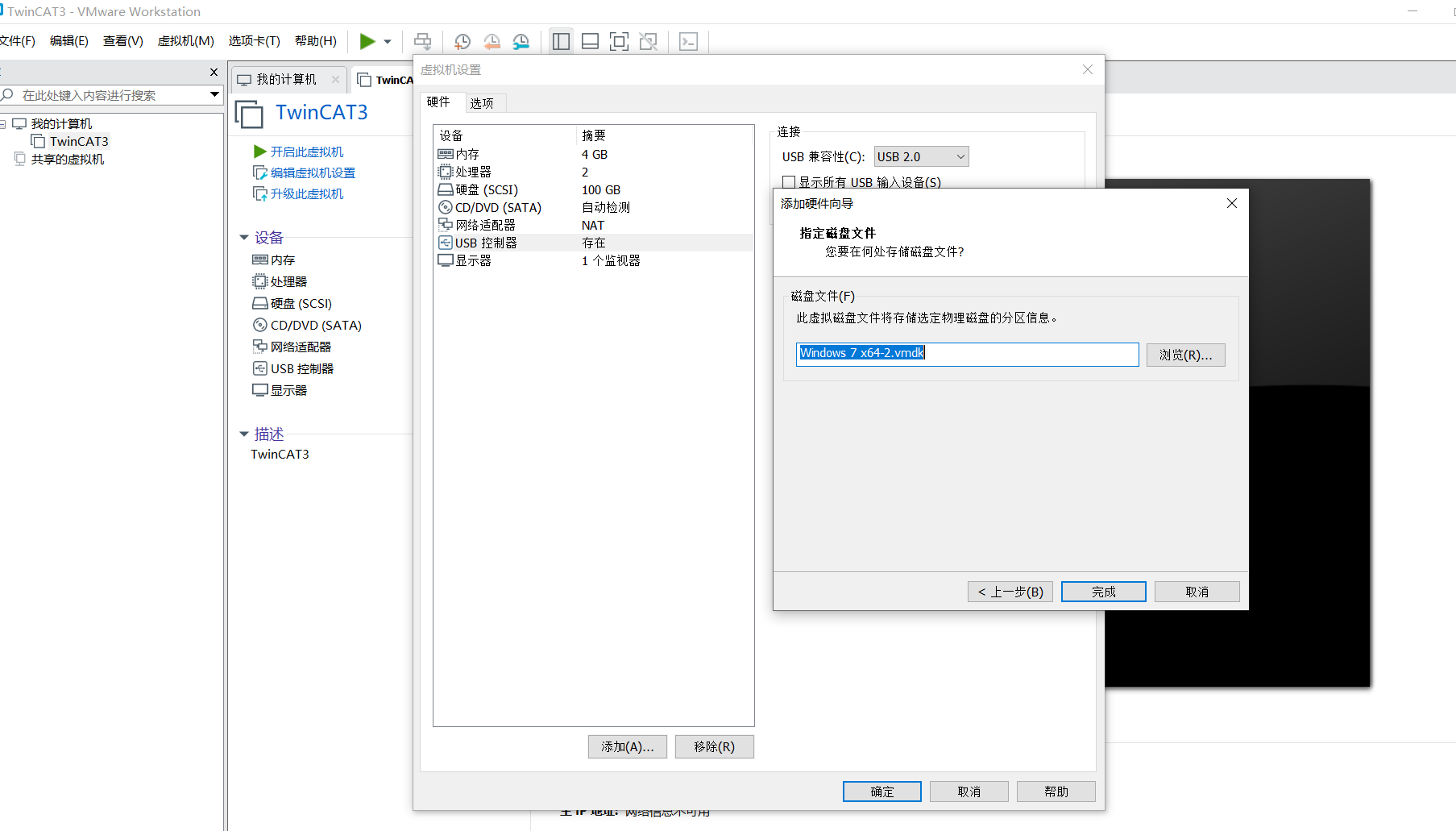The width and height of the screenshot is (1456, 831).
Task: Open the 编辑(E) menu
Action: [x=69, y=41]
